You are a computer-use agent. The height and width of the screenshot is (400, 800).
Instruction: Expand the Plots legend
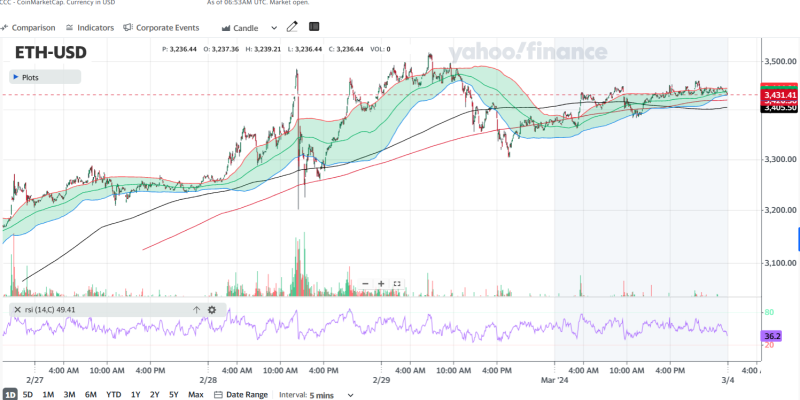pos(30,76)
